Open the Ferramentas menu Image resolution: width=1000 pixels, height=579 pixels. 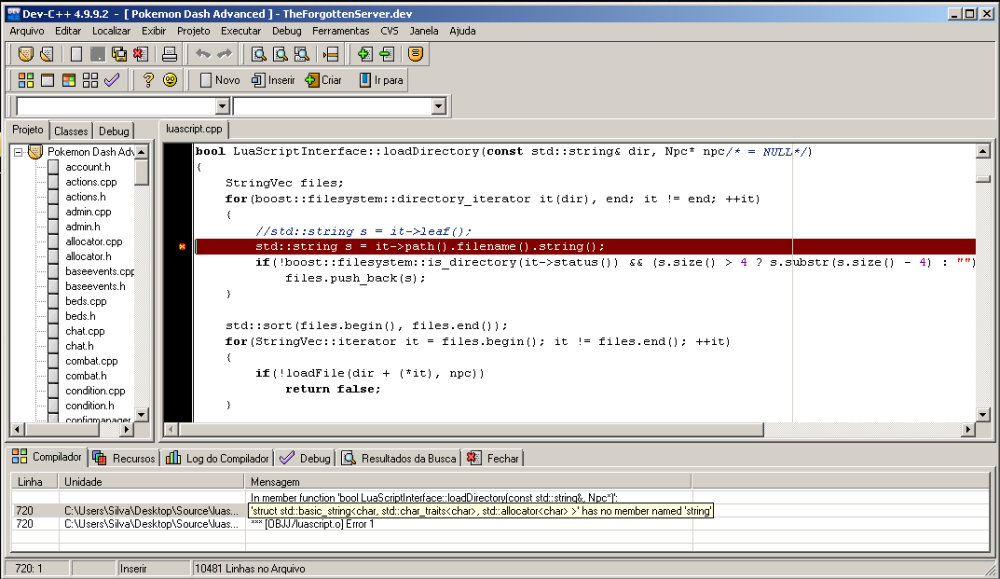coord(340,31)
